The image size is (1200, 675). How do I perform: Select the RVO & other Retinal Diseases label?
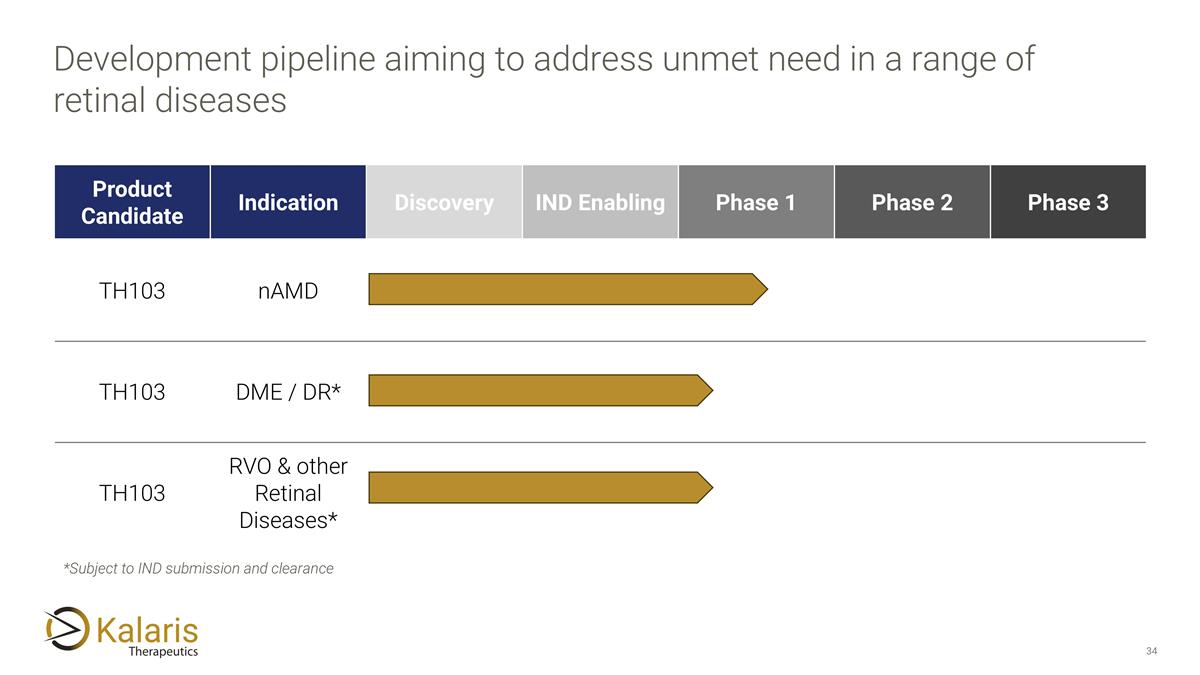pyautogui.click(x=288, y=493)
